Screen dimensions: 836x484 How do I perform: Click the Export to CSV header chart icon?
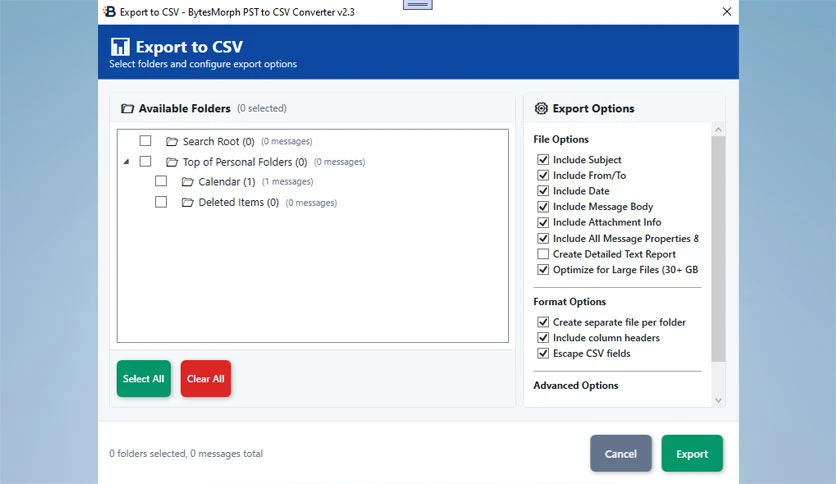click(120, 47)
